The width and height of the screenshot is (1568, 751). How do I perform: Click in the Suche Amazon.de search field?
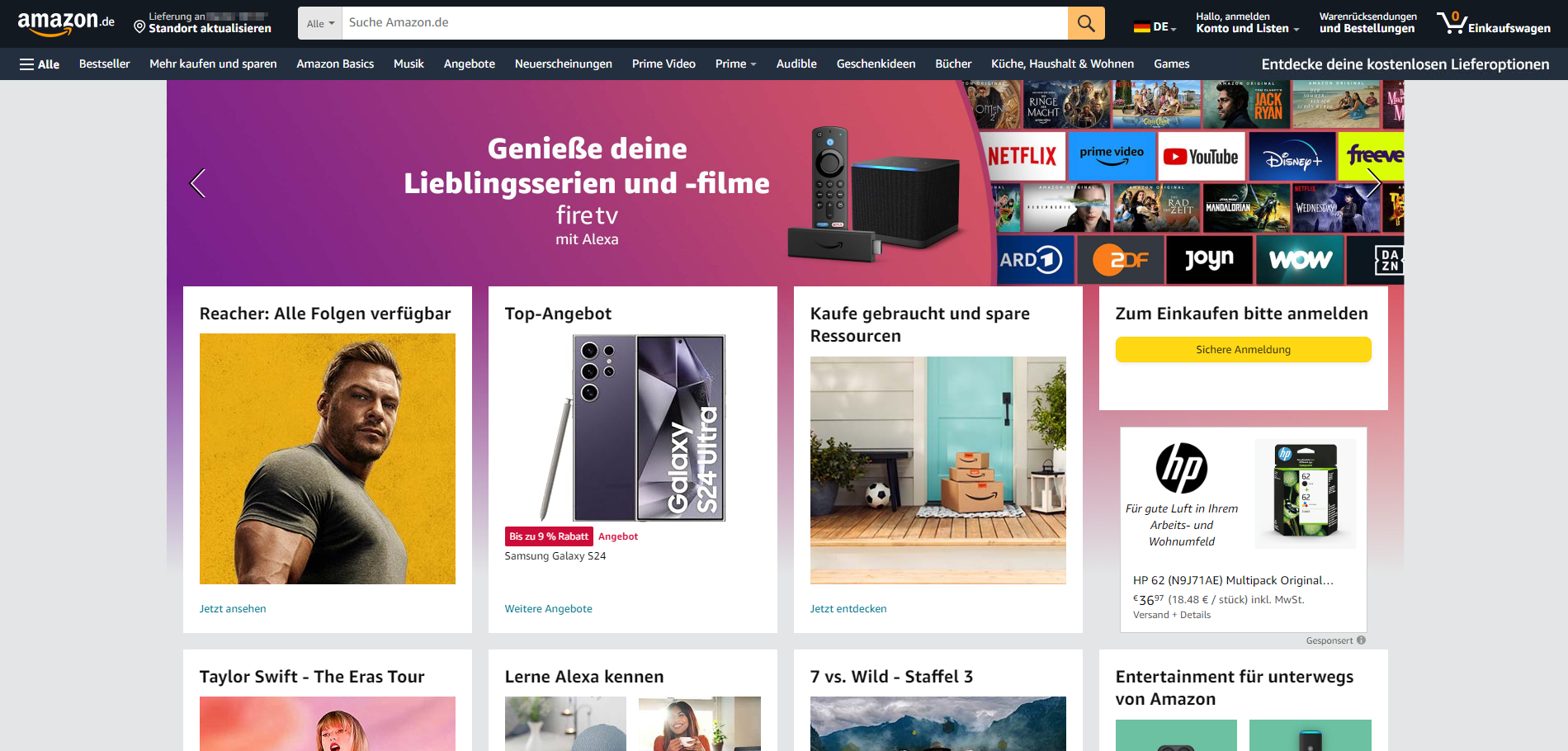[x=705, y=23]
